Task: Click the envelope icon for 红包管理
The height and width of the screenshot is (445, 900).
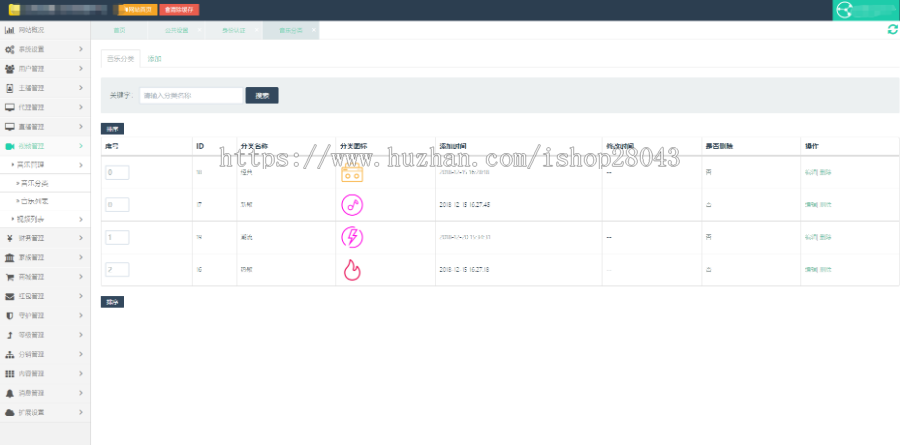Action: tap(10, 296)
